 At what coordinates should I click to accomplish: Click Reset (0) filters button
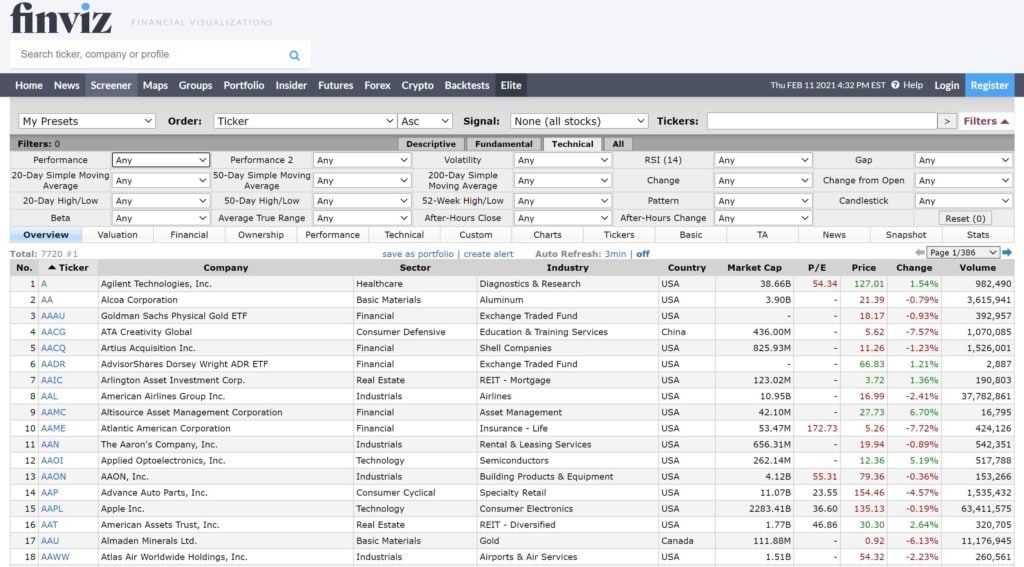965,218
